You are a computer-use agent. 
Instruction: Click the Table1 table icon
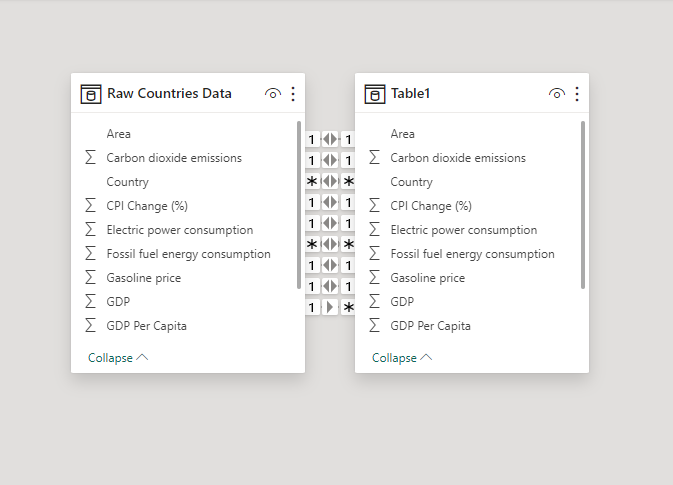(x=375, y=94)
